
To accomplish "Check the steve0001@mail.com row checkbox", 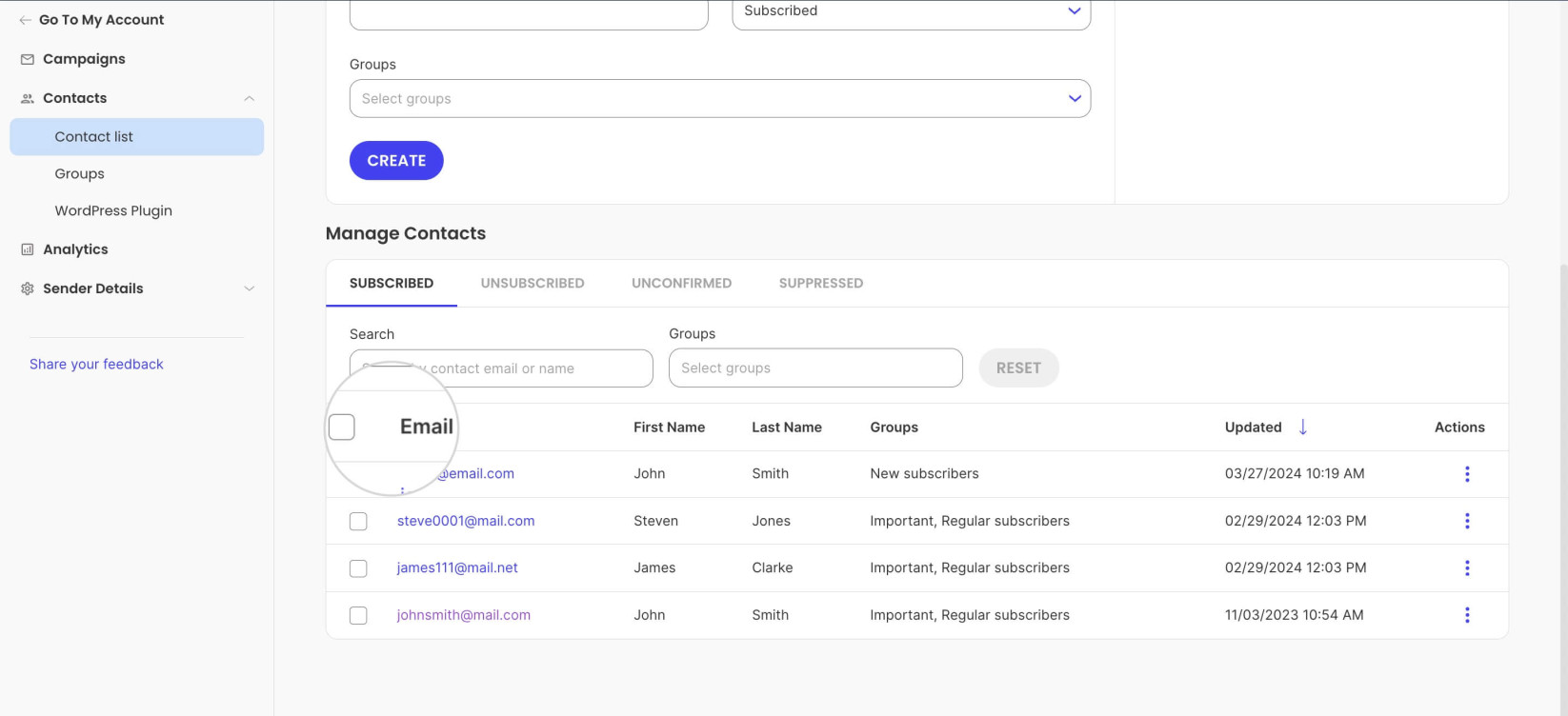I will pyautogui.click(x=358, y=521).
